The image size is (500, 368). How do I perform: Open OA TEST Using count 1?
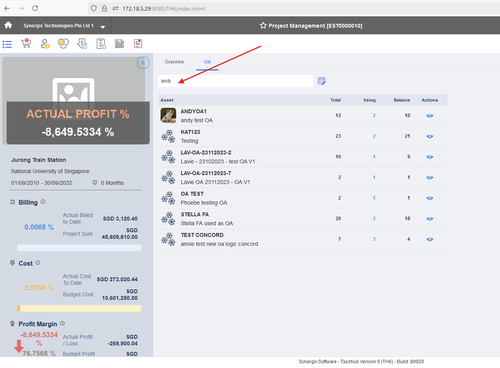point(374,198)
